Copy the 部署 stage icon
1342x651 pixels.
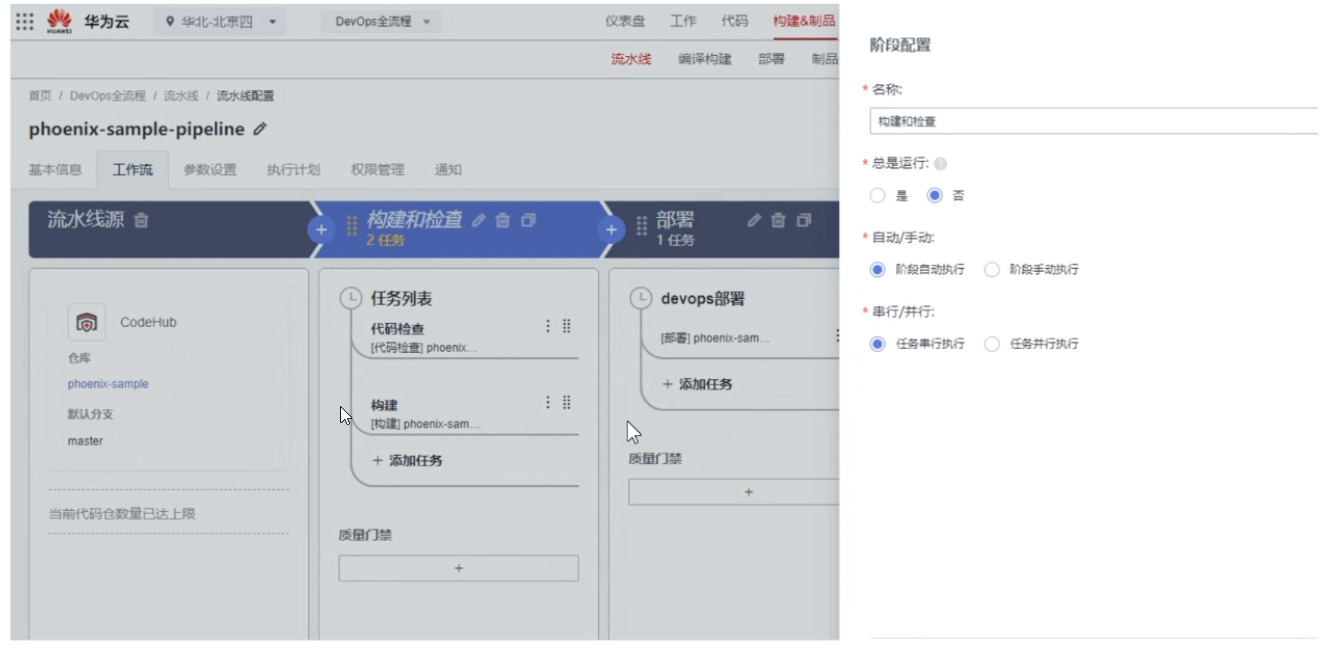(804, 220)
